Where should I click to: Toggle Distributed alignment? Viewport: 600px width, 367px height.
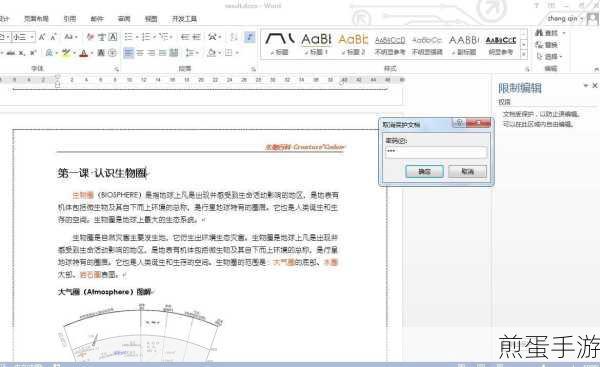(174, 53)
